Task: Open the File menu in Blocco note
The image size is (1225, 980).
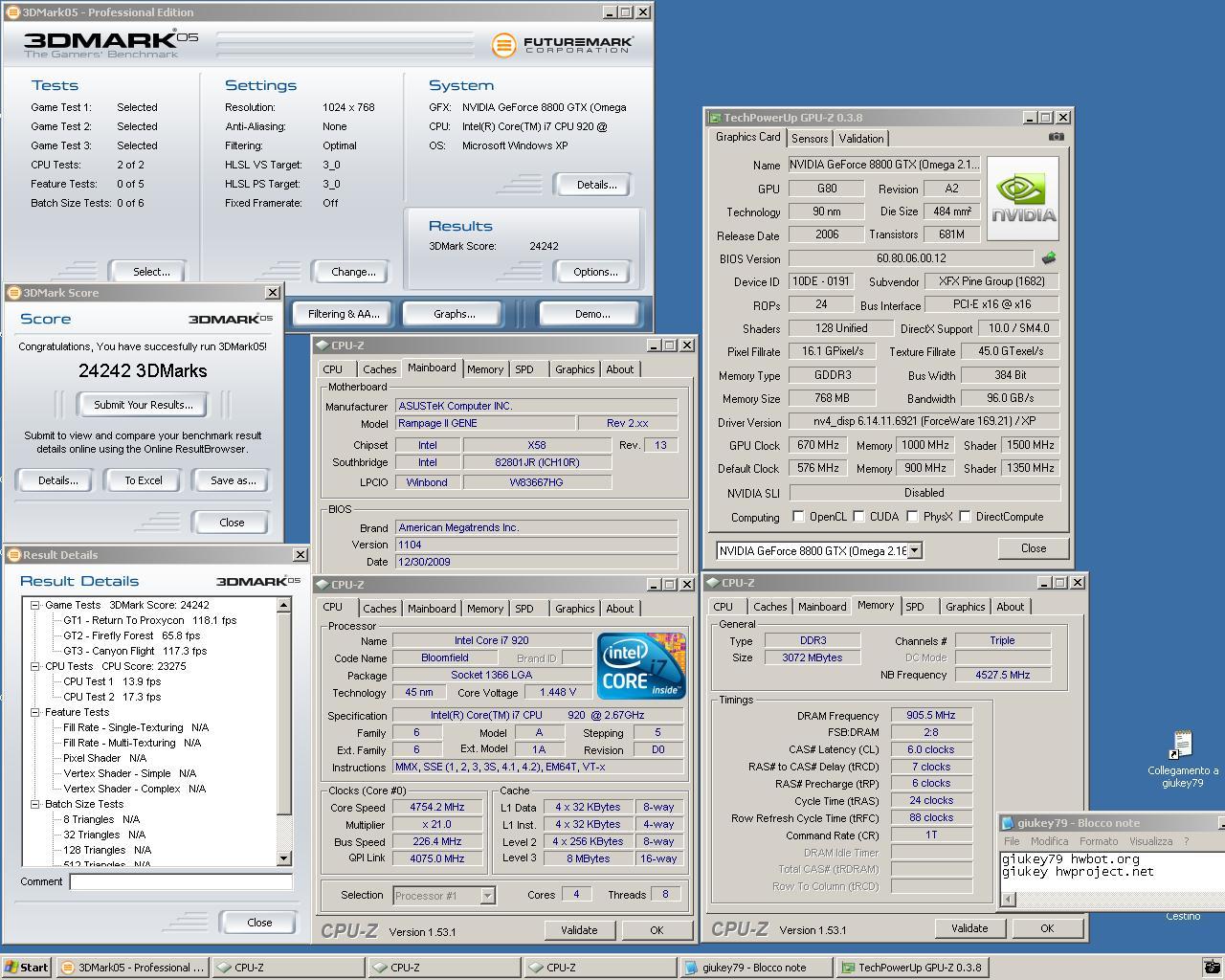Action: tap(1012, 841)
